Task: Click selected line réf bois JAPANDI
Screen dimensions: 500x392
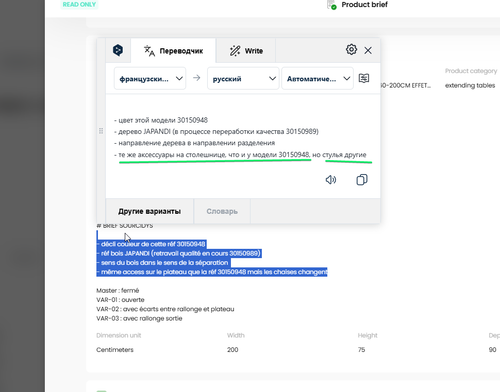Action: click(x=180, y=253)
